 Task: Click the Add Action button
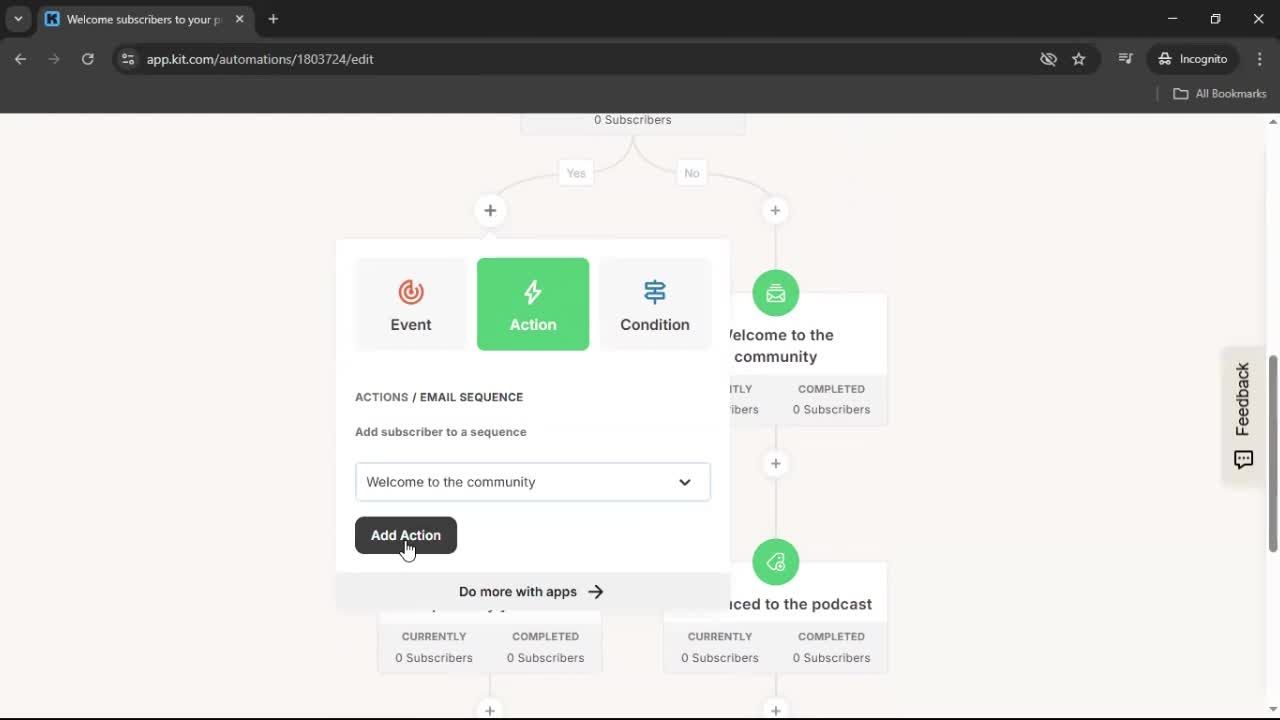pos(405,535)
